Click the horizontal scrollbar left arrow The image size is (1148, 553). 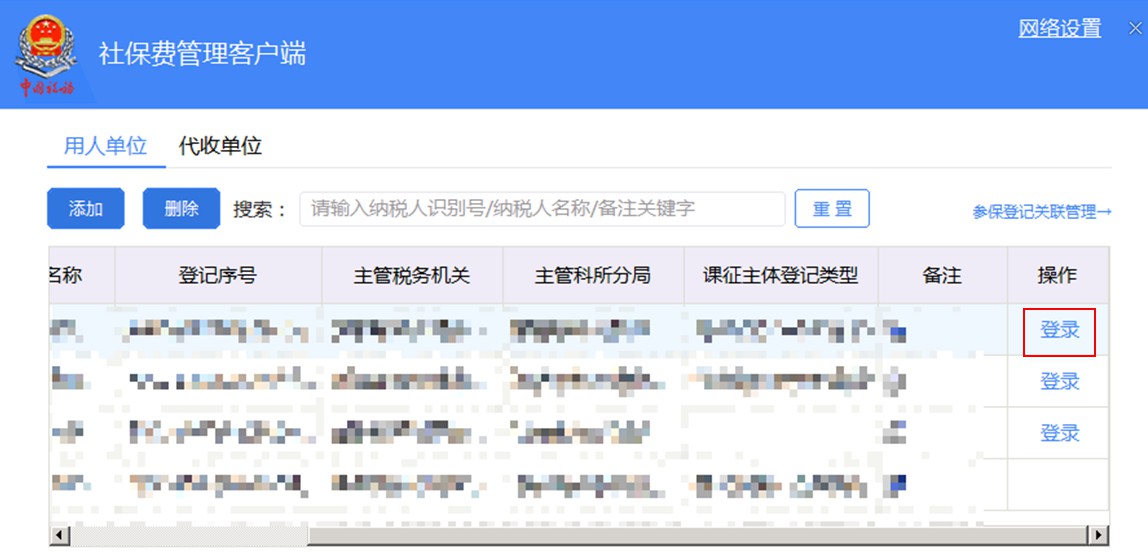point(59,535)
